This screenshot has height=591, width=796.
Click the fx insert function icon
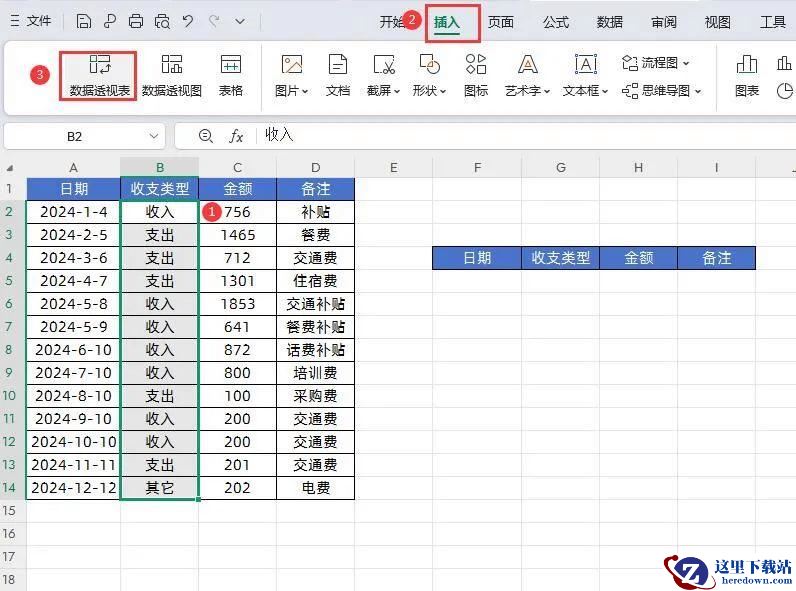coord(236,136)
